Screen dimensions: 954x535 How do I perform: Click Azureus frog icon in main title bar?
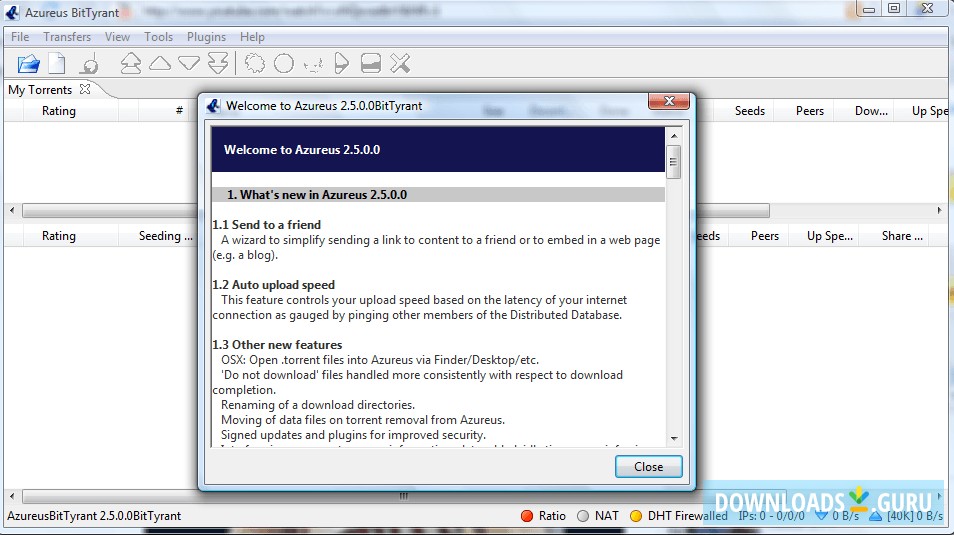[x=12, y=12]
